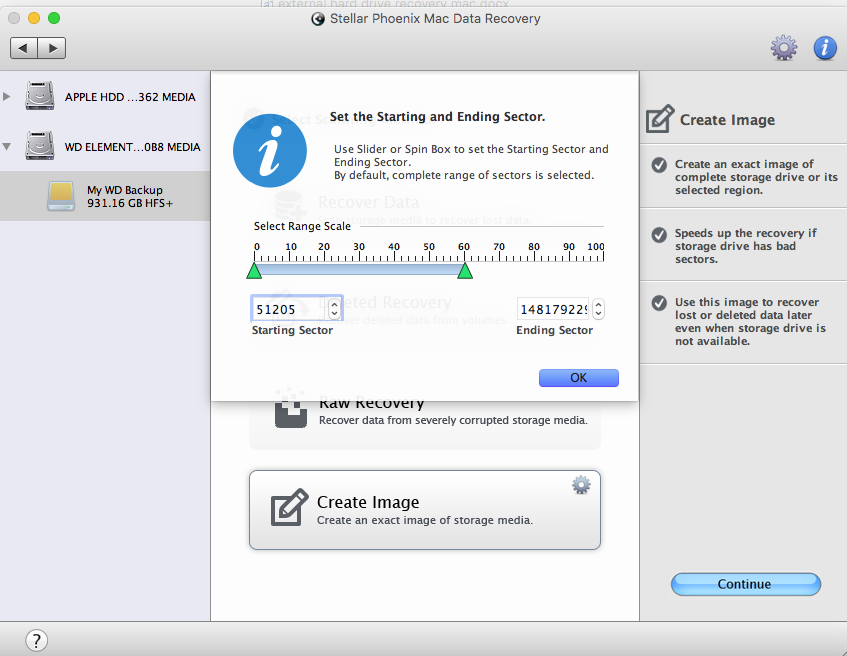Click the 'Select Range Scale' label

click(x=302, y=226)
